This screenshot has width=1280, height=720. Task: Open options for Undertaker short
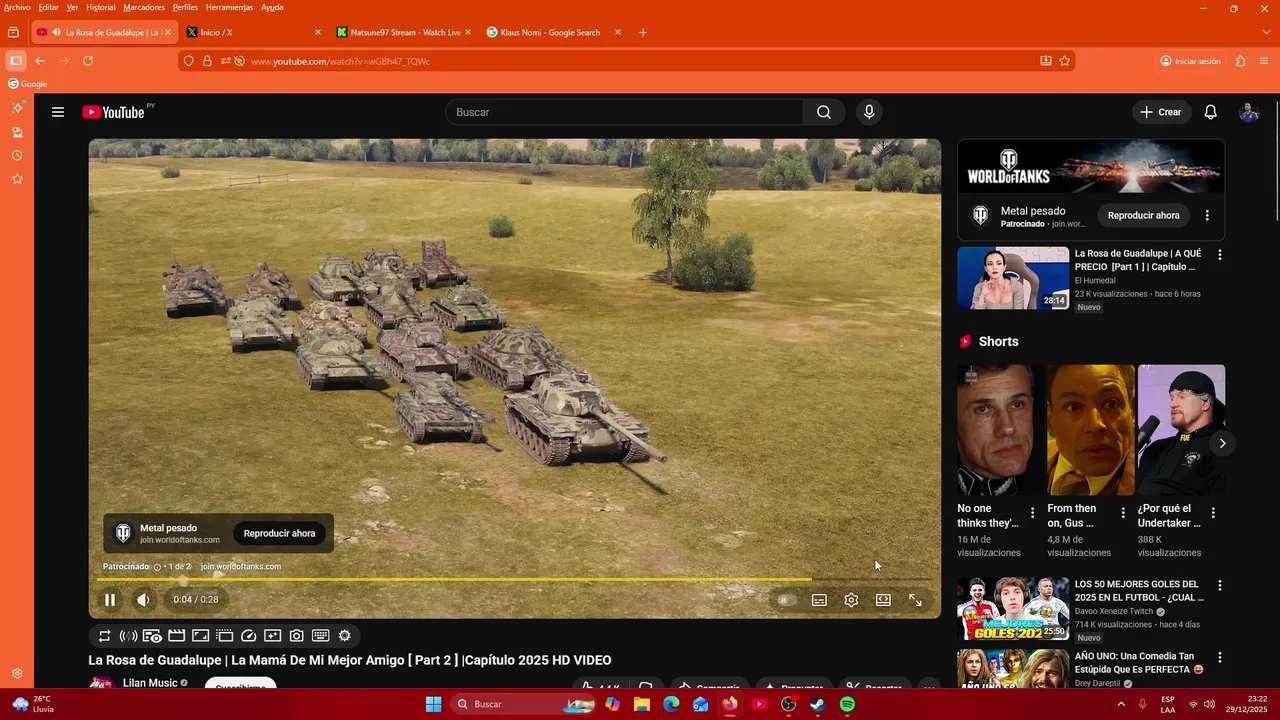[1213, 513]
